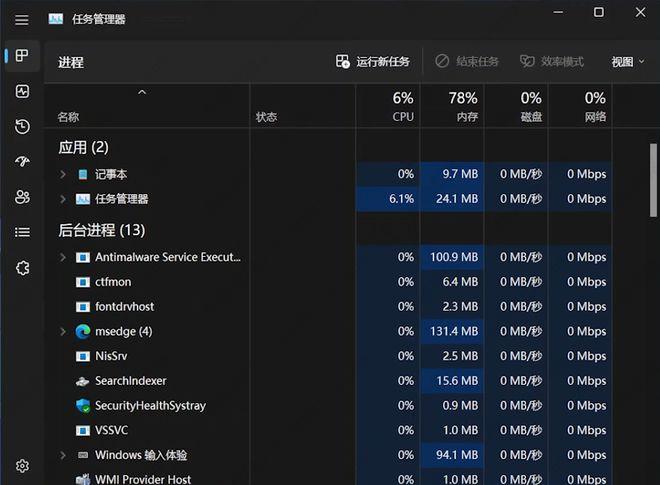
Task: Open the hamburger navigation menu
Action: 22,19
